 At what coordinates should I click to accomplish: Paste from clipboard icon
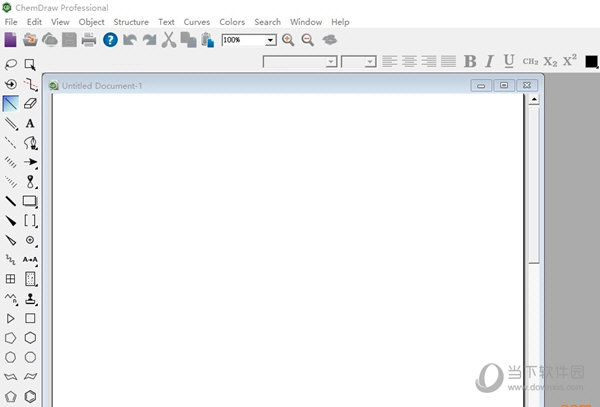(208, 40)
